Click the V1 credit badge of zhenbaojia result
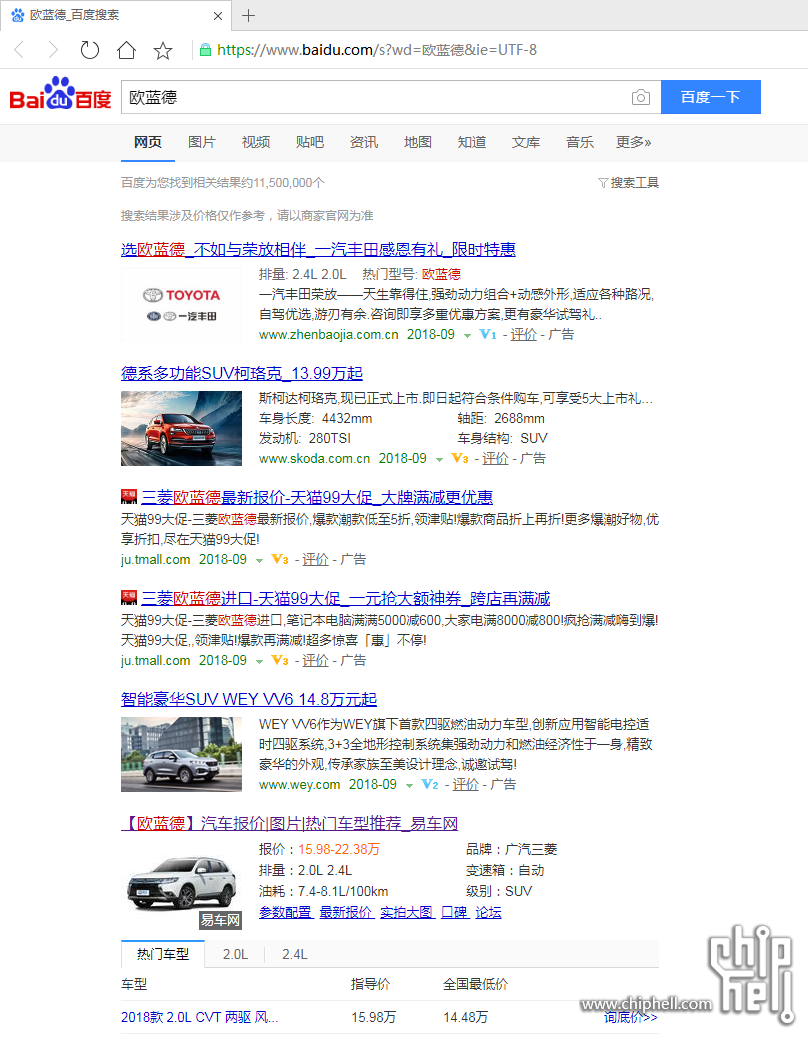Screen dimensions: 808x1039 (x=488, y=335)
